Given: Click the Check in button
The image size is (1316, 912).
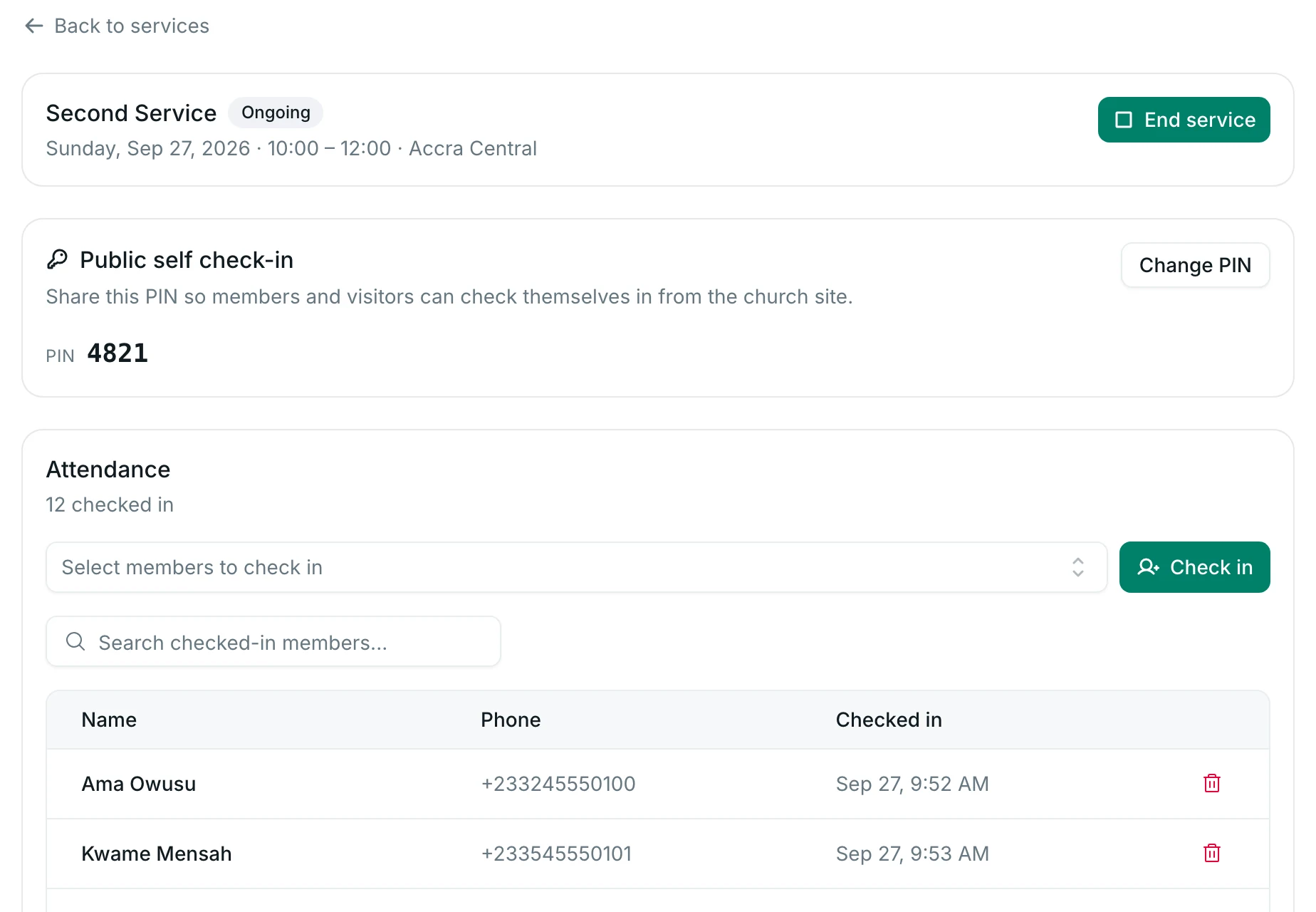Looking at the screenshot, I should point(1194,567).
